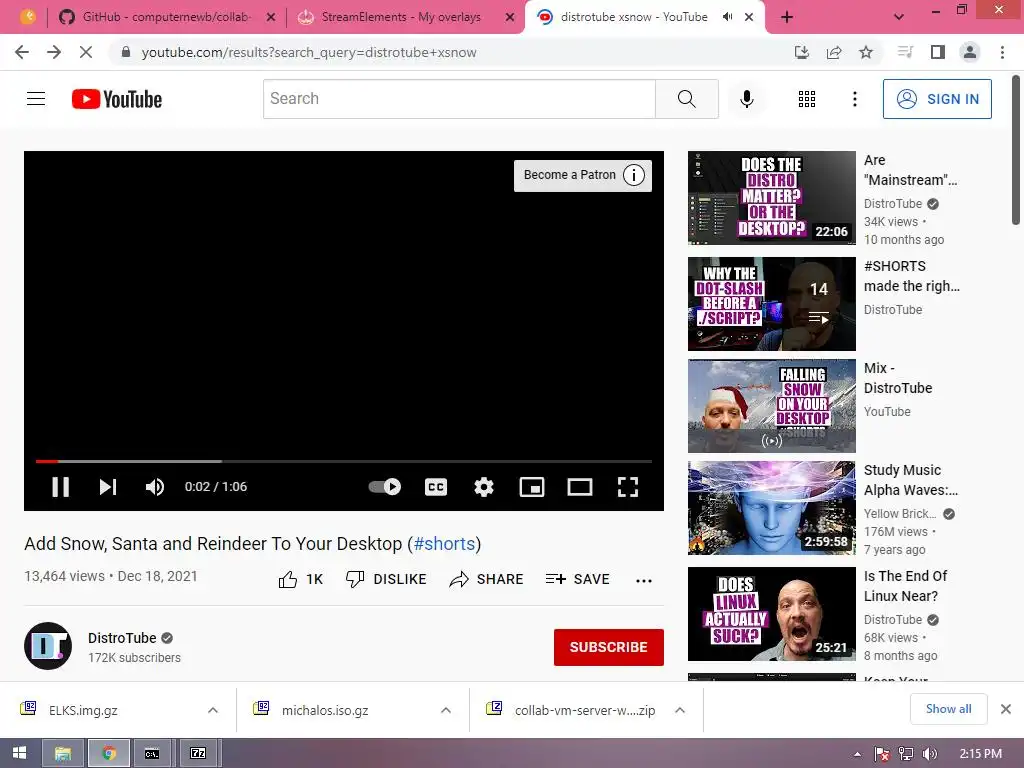
Task: Go forward in browser history
Action: (54, 52)
